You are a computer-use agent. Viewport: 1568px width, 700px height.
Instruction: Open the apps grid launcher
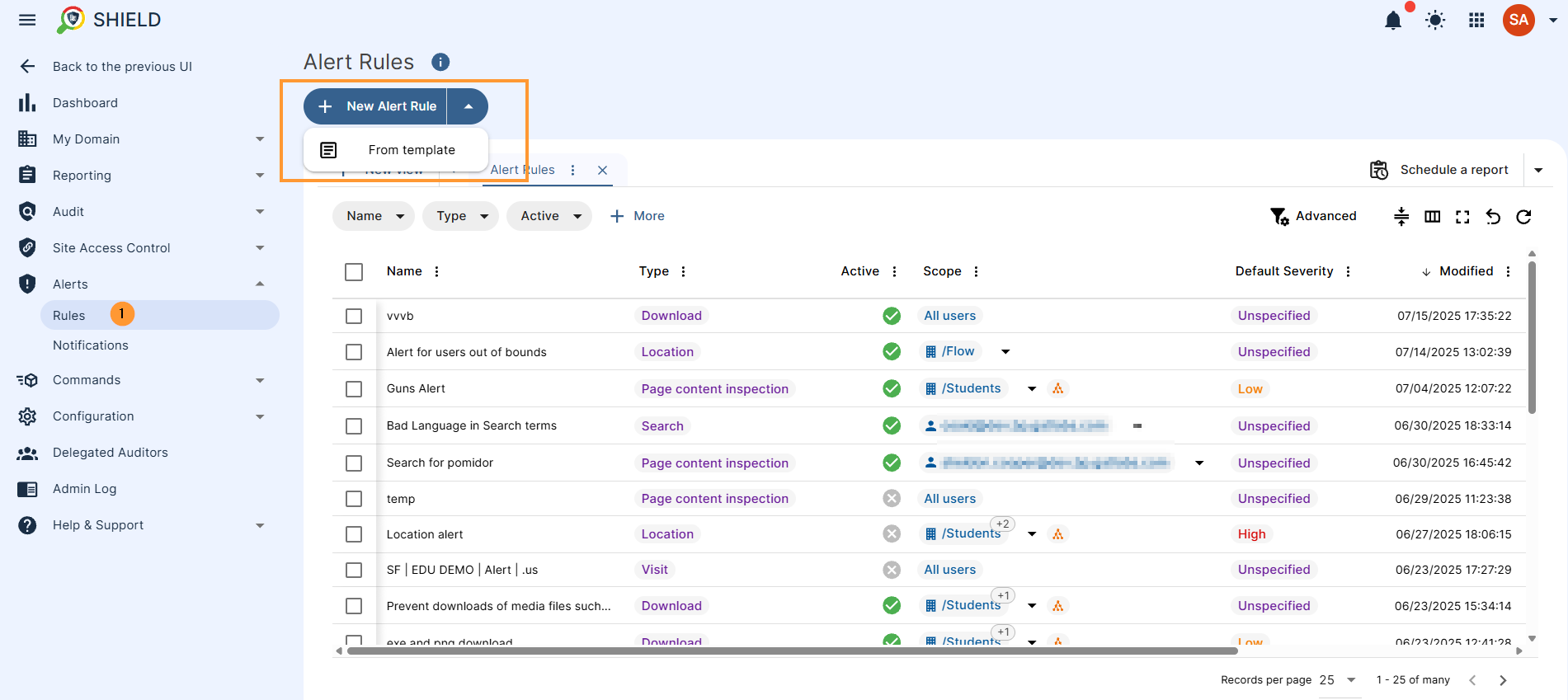point(1476,20)
